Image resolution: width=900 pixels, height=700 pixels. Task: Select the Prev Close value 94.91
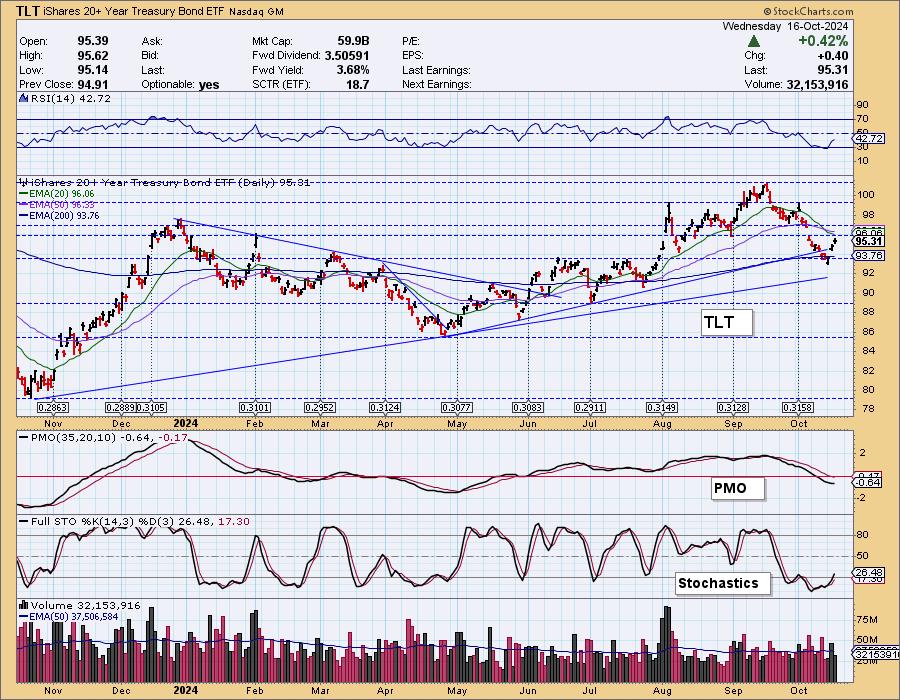click(x=92, y=84)
